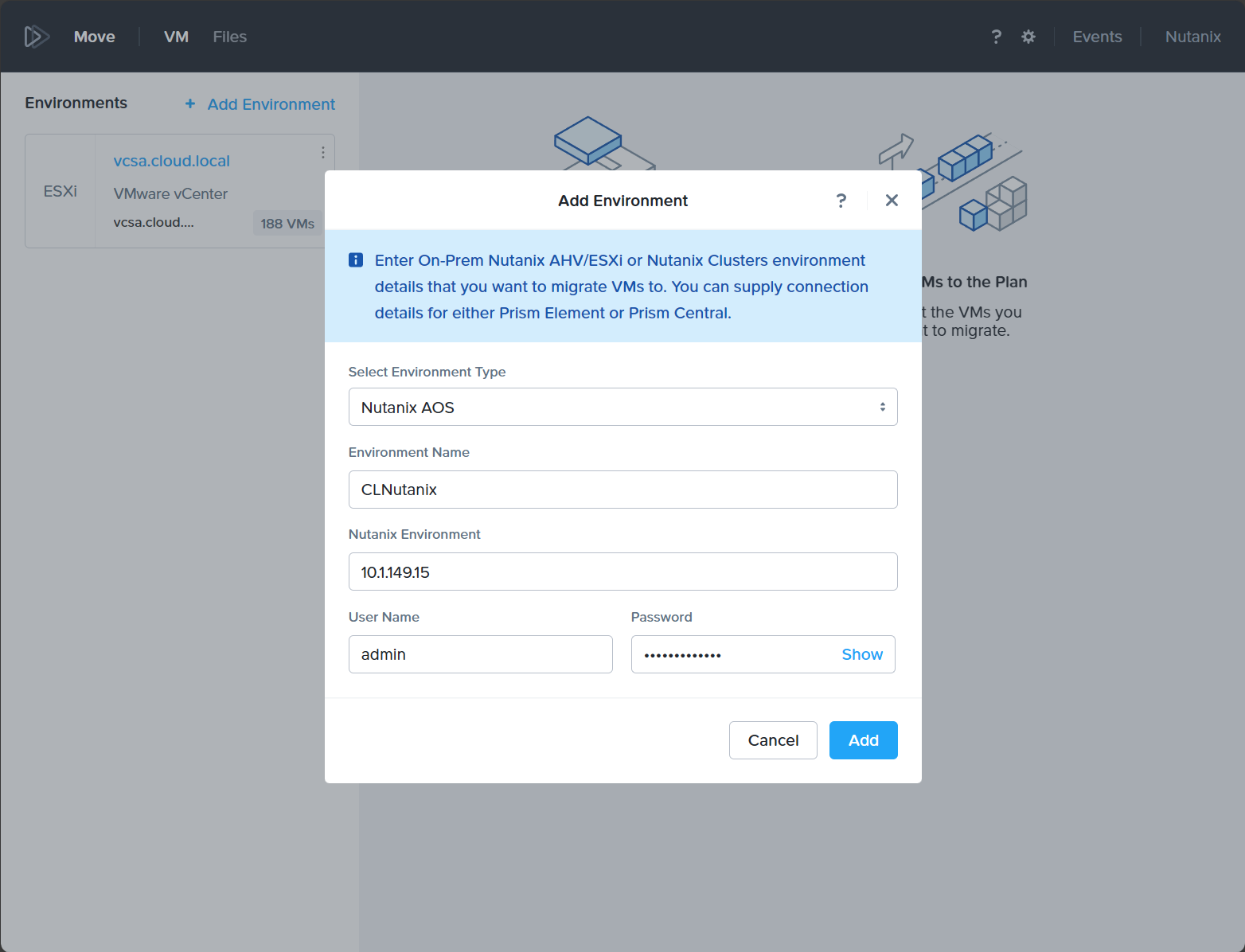Focus the Nutanix Environment address field
Image resolution: width=1245 pixels, height=952 pixels.
[623, 572]
